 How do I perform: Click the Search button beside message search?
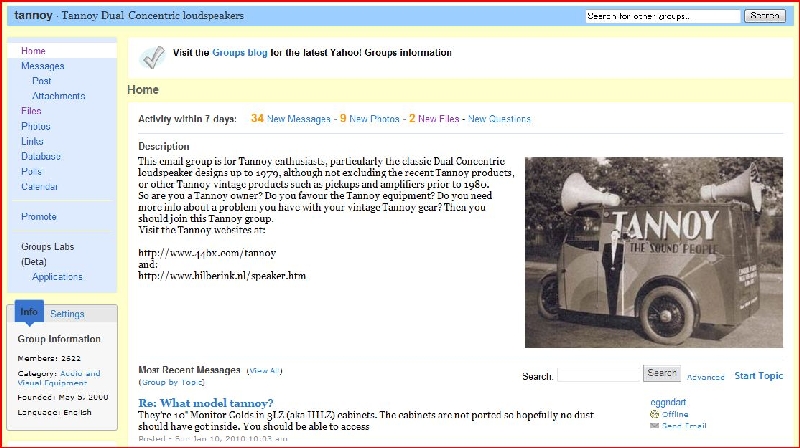point(662,374)
